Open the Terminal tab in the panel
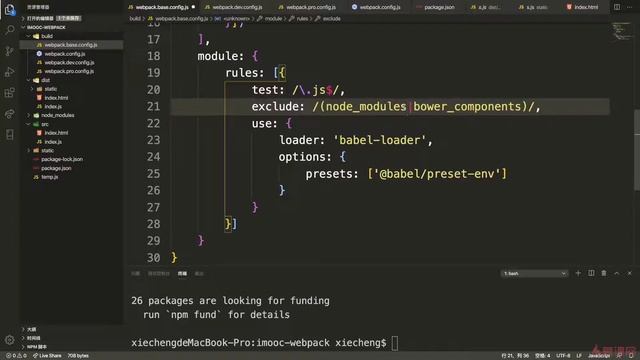Viewport: 640px width, 360px height. [x=182, y=273]
